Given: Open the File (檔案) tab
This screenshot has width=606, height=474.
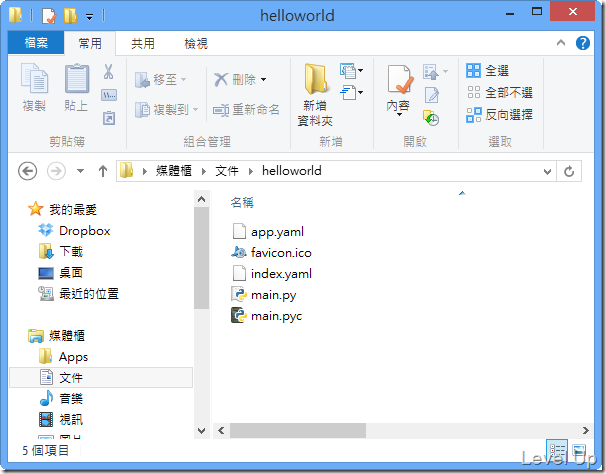Looking at the screenshot, I should (x=36, y=43).
